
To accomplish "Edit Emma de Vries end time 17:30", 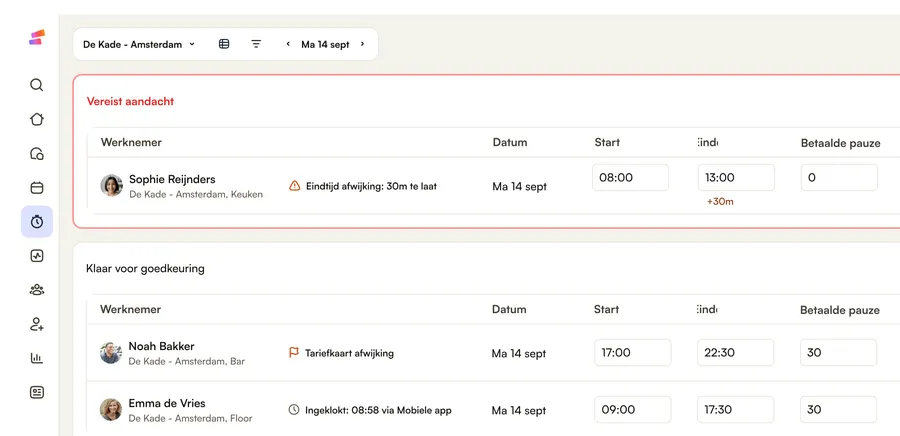I will pos(736,410).
